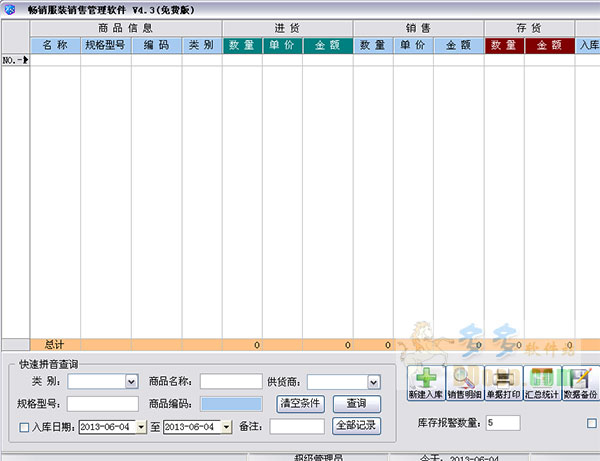Focus the 规格型号 input field
Image resolution: width=600 pixels, height=461 pixels.
[103, 404]
